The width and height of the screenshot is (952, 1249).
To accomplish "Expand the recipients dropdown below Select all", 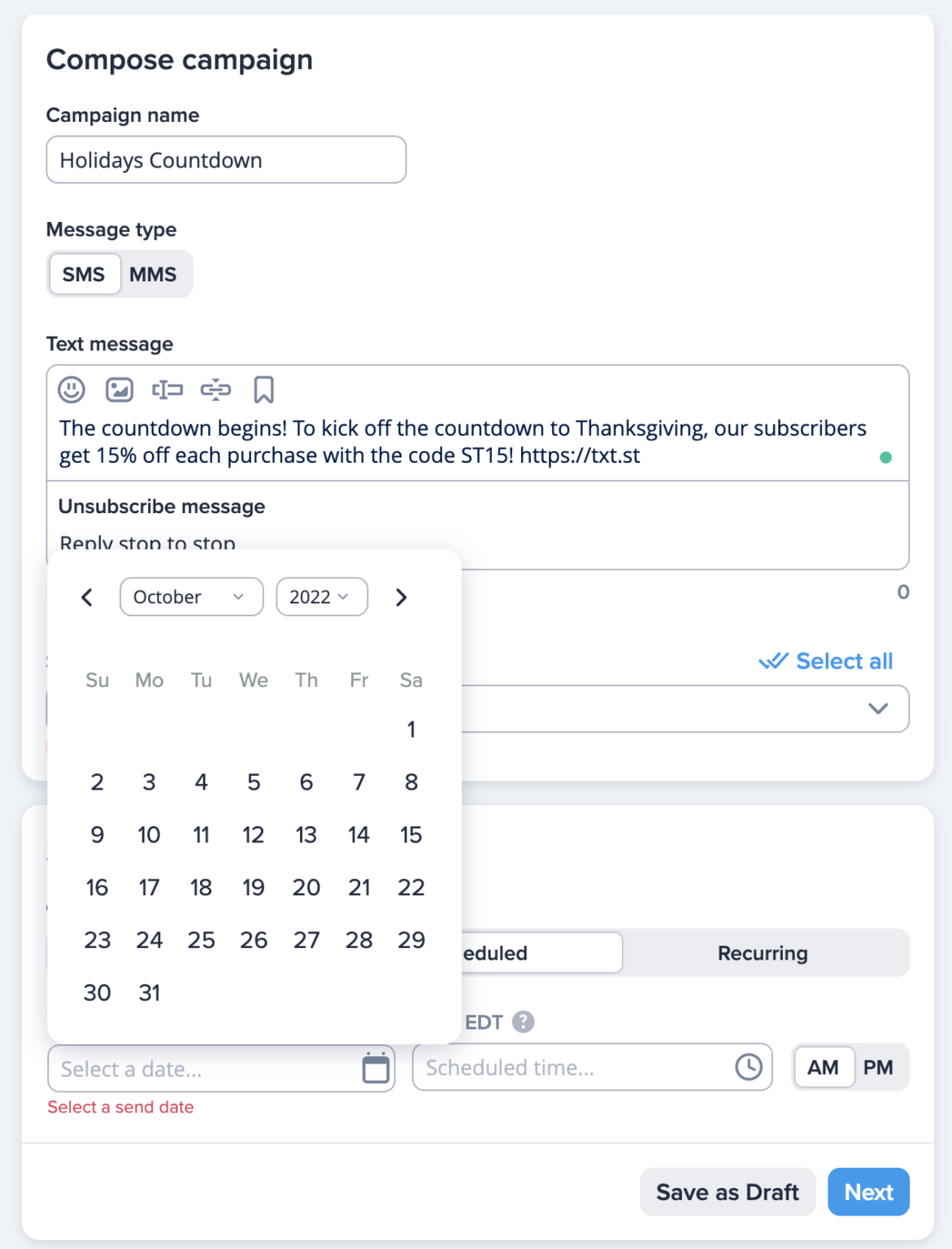I will click(879, 708).
